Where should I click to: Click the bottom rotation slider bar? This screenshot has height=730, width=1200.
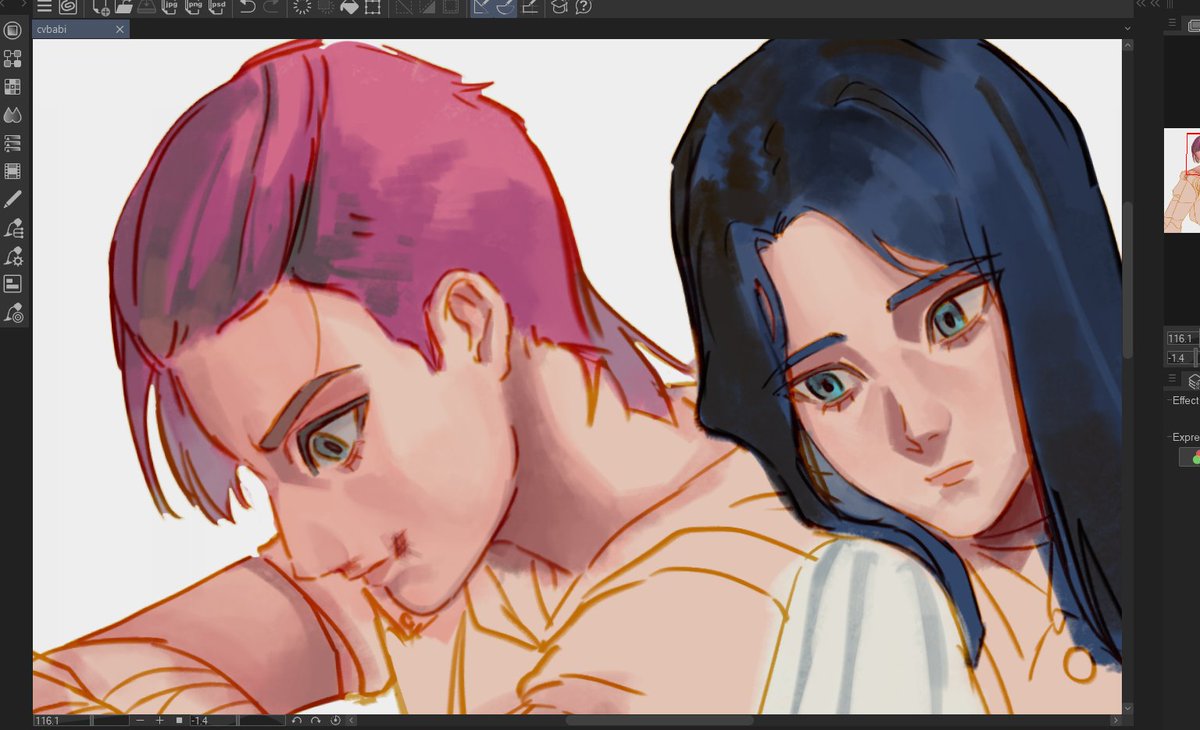click(x=261, y=720)
